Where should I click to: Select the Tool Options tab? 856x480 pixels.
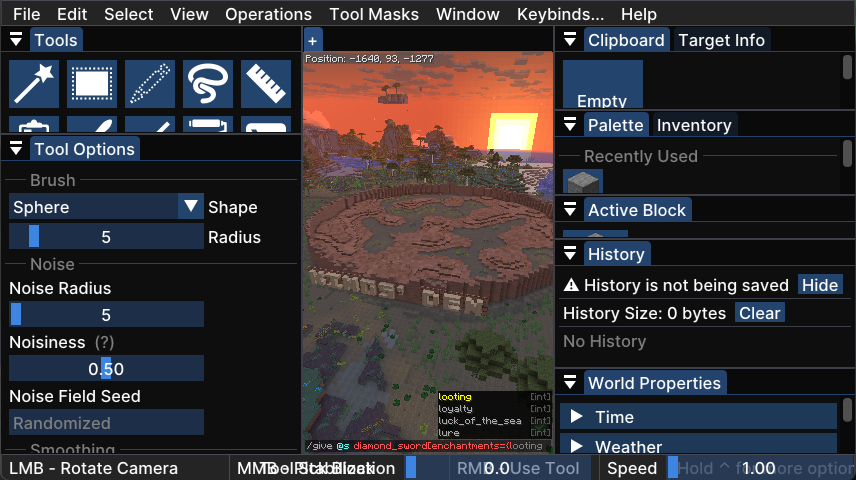pos(85,149)
